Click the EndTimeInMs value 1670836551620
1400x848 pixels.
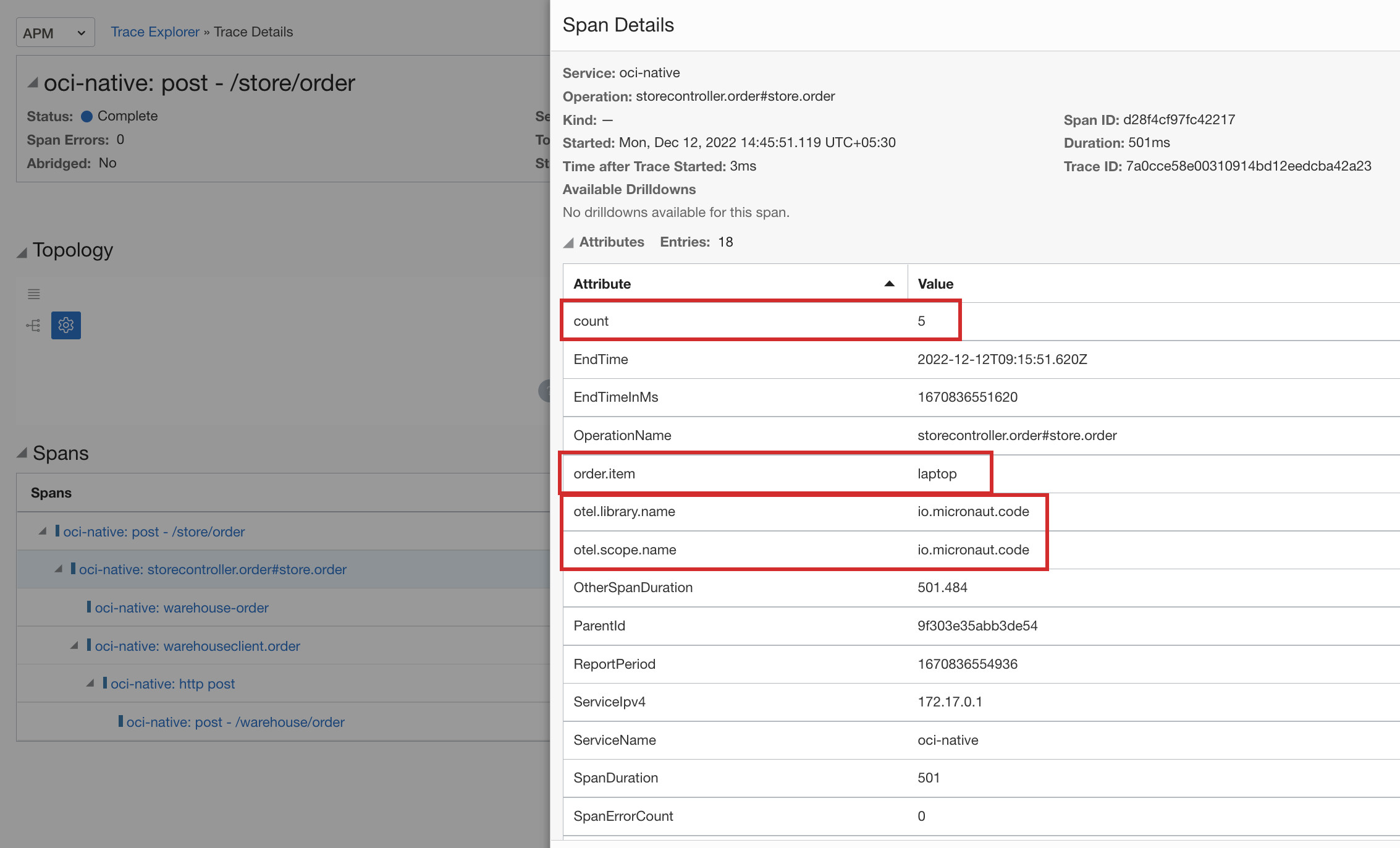tap(967, 397)
